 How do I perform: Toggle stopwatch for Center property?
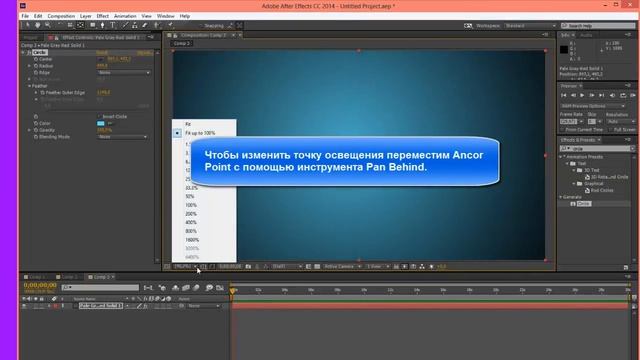(36, 59)
